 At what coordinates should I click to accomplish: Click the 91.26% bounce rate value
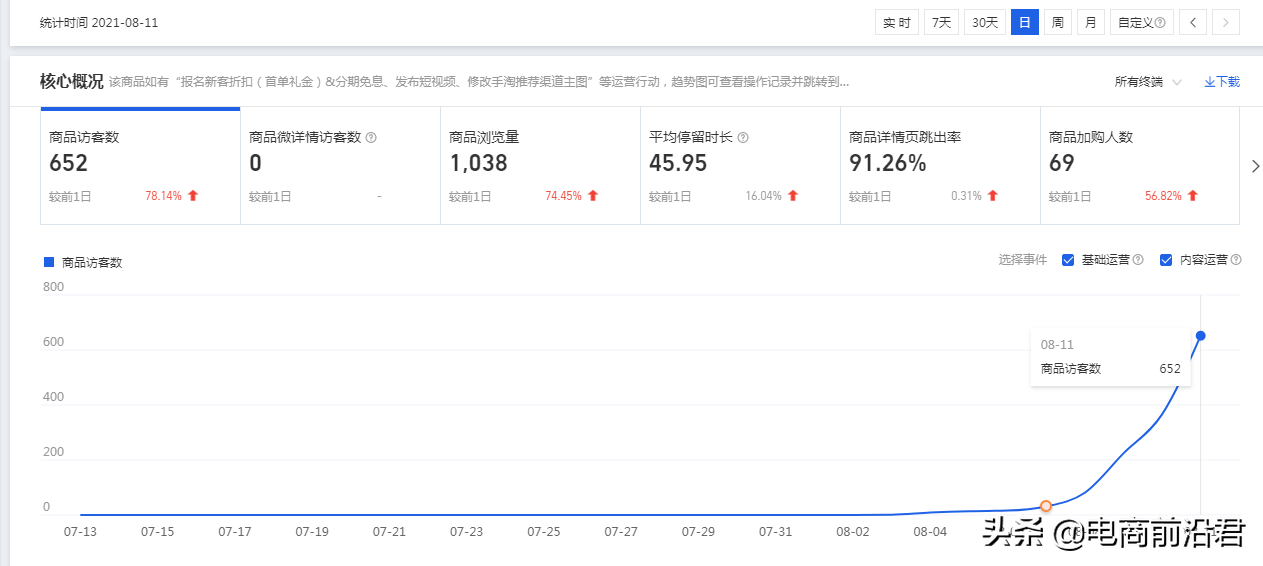pyautogui.click(x=888, y=163)
